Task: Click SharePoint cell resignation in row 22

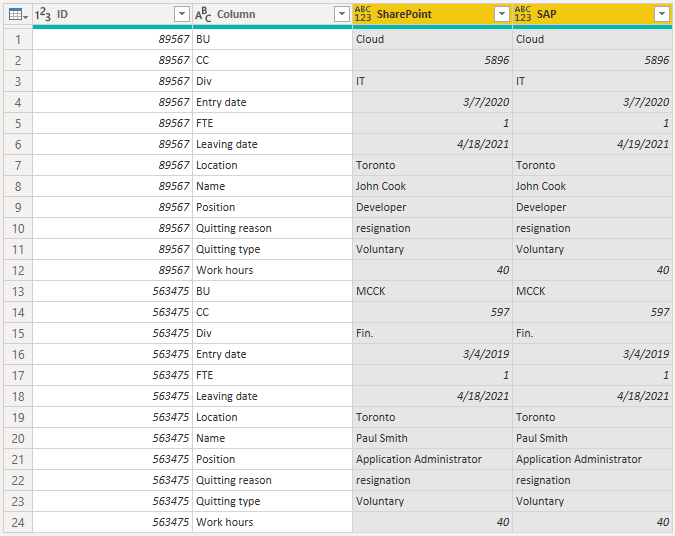Action: coord(432,480)
